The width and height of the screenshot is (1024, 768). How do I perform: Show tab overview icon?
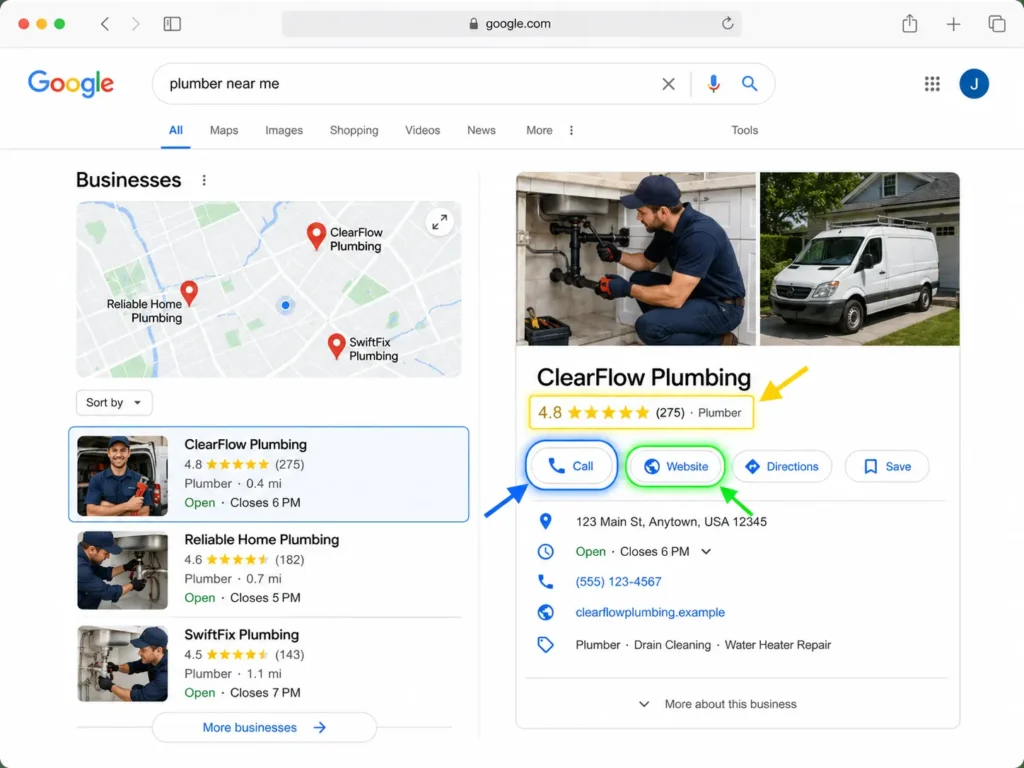[x=997, y=24]
